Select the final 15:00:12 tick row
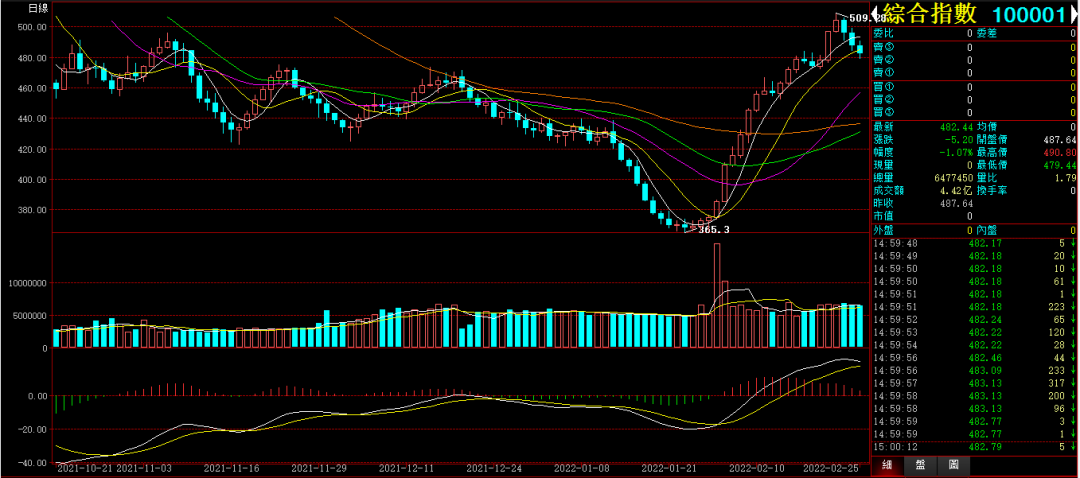 click(x=974, y=447)
